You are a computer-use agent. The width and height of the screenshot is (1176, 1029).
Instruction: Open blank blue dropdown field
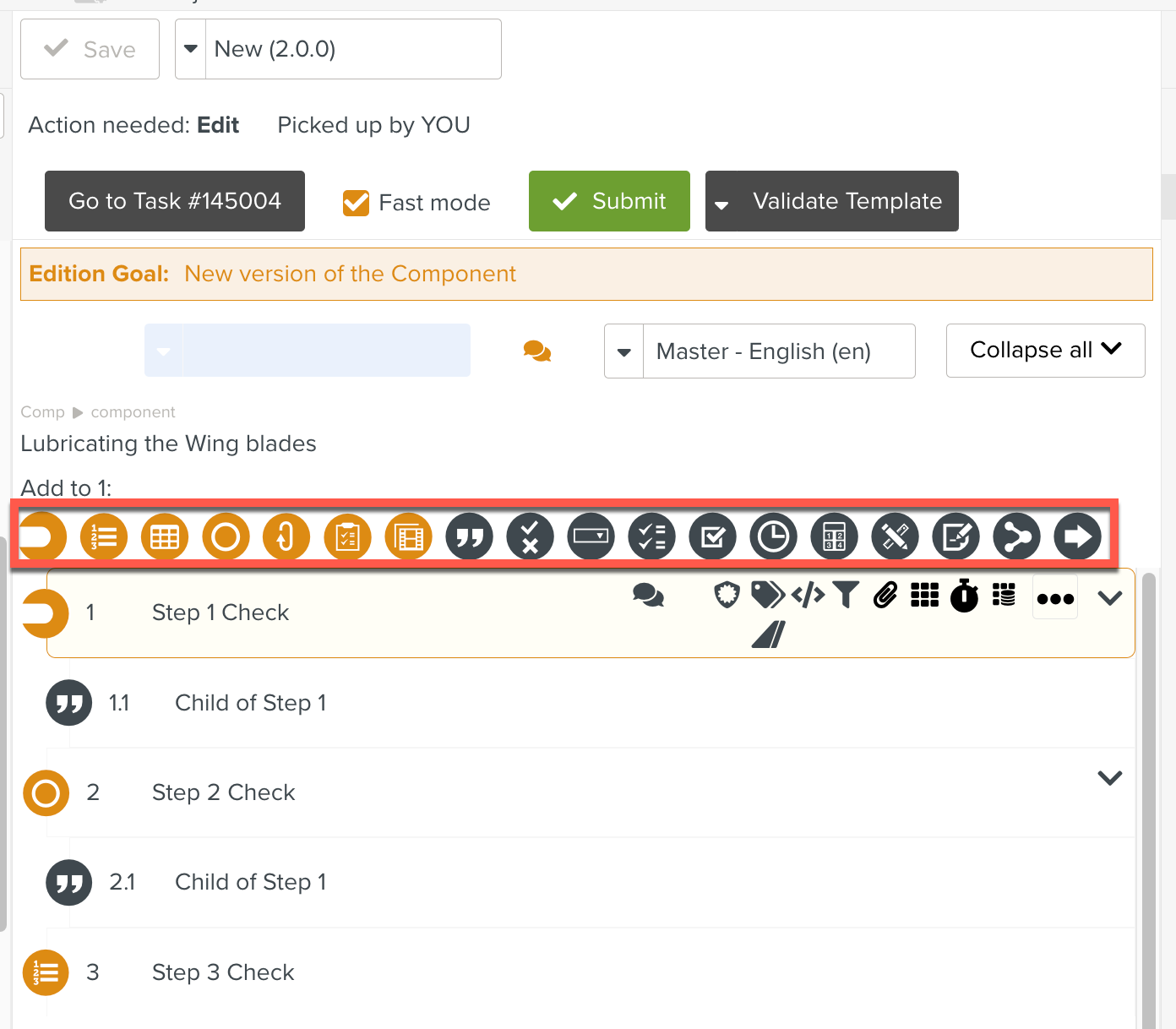(308, 351)
